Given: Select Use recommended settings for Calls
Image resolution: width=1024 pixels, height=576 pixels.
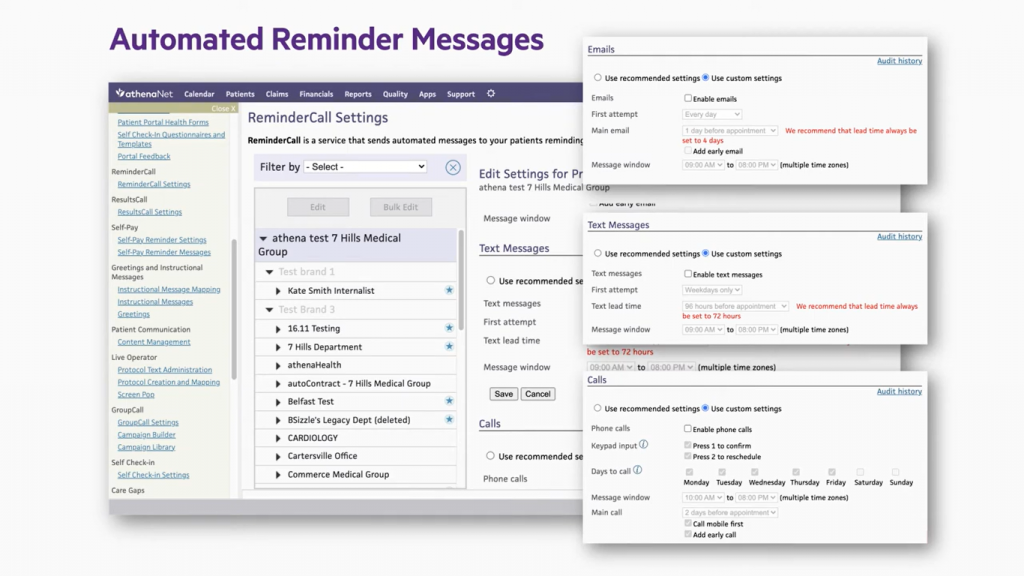Looking at the screenshot, I should pyautogui.click(x=598, y=409).
